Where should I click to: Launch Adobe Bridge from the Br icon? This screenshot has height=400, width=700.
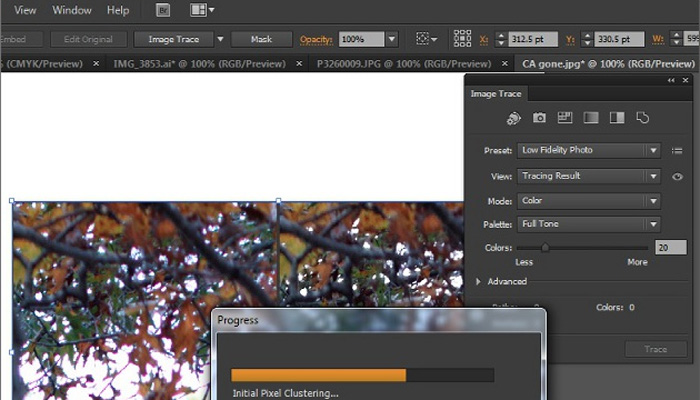pyautogui.click(x=163, y=10)
